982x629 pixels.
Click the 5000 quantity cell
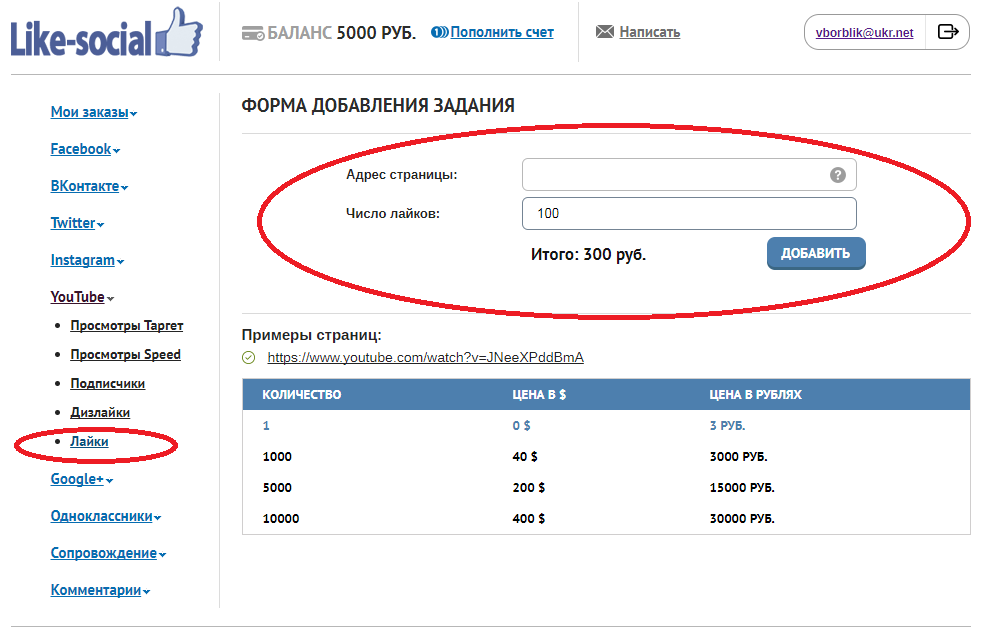click(x=277, y=487)
